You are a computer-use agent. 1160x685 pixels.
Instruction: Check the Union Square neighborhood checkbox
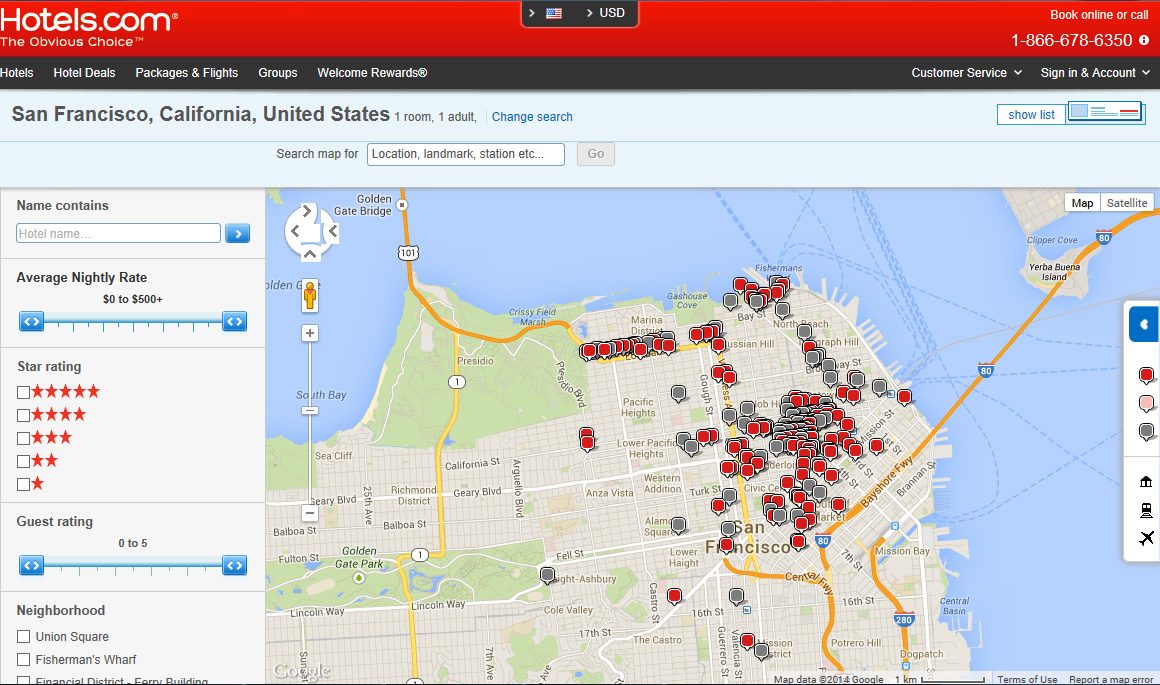(24, 637)
